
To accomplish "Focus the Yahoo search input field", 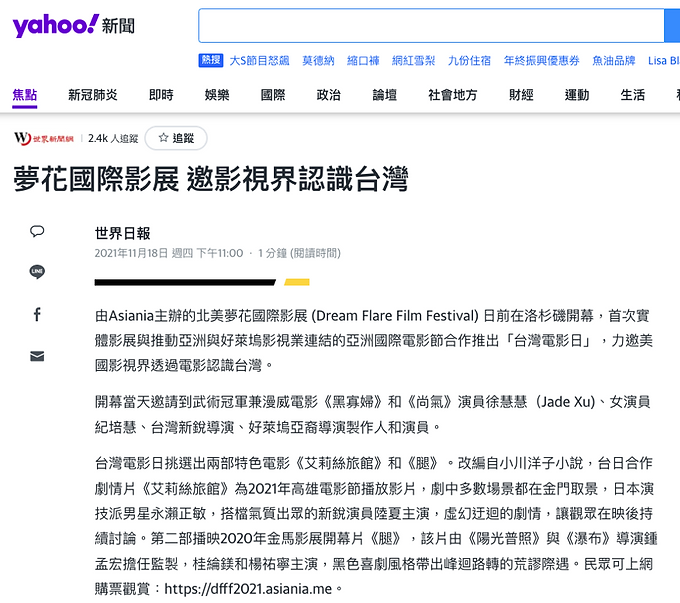I will (431, 26).
